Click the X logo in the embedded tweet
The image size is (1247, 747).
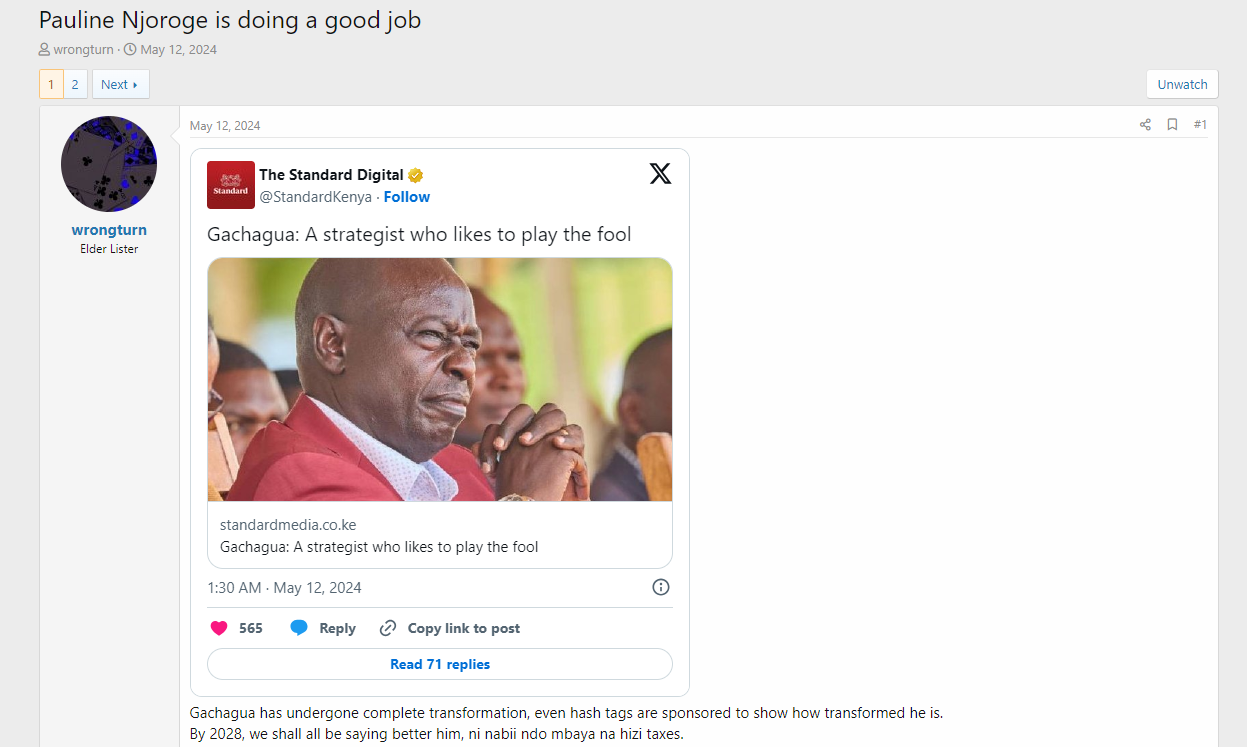coord(660,174)
